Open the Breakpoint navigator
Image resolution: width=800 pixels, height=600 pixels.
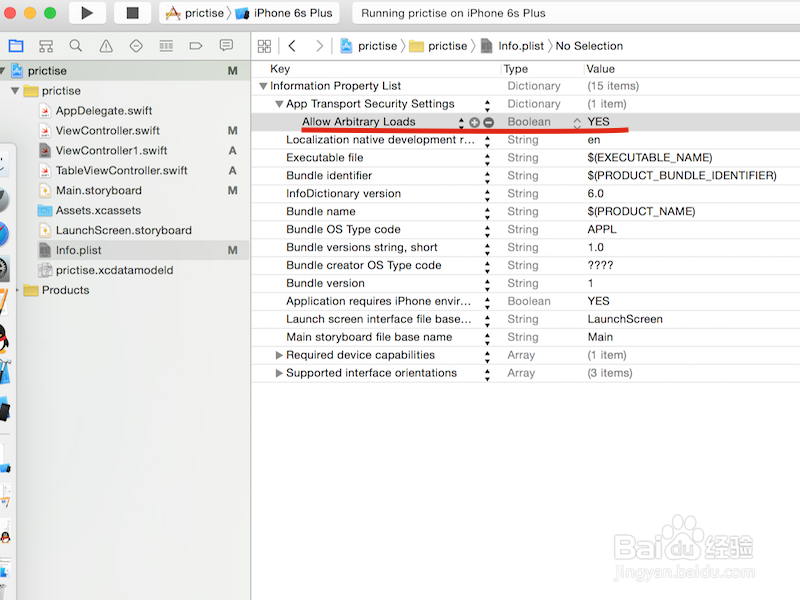point(196,46)
